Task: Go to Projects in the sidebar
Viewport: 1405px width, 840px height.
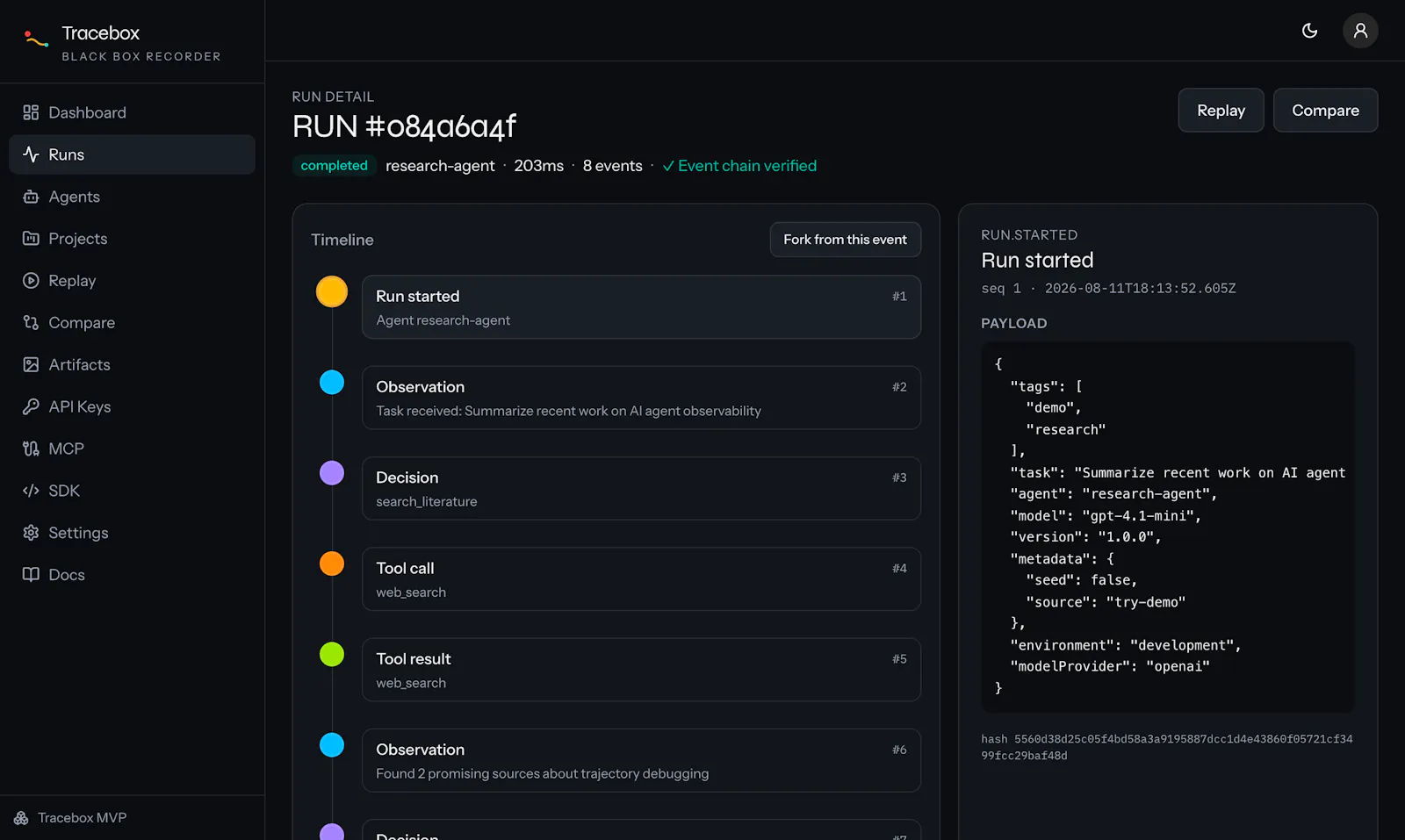Action: (132, 239)
